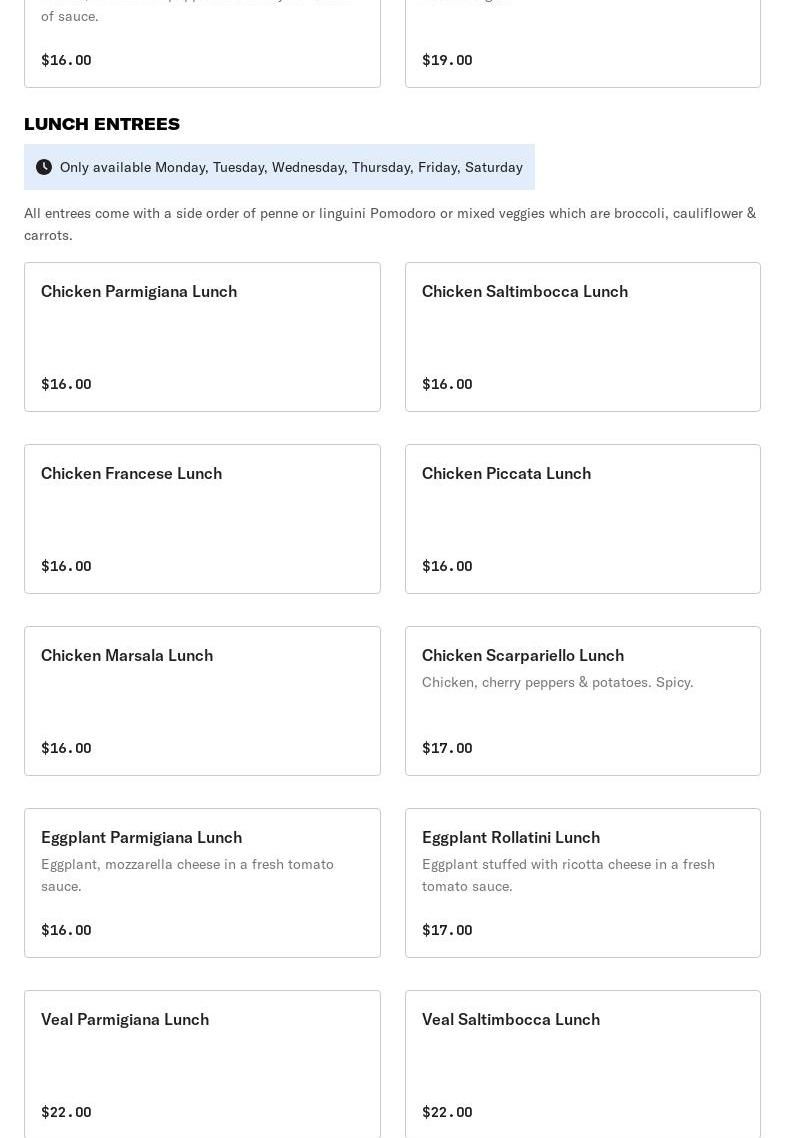Select Chicken Saltimbocca Lunch card
The width and height of the screenshot is (785, 1138).
click(582, 336)
